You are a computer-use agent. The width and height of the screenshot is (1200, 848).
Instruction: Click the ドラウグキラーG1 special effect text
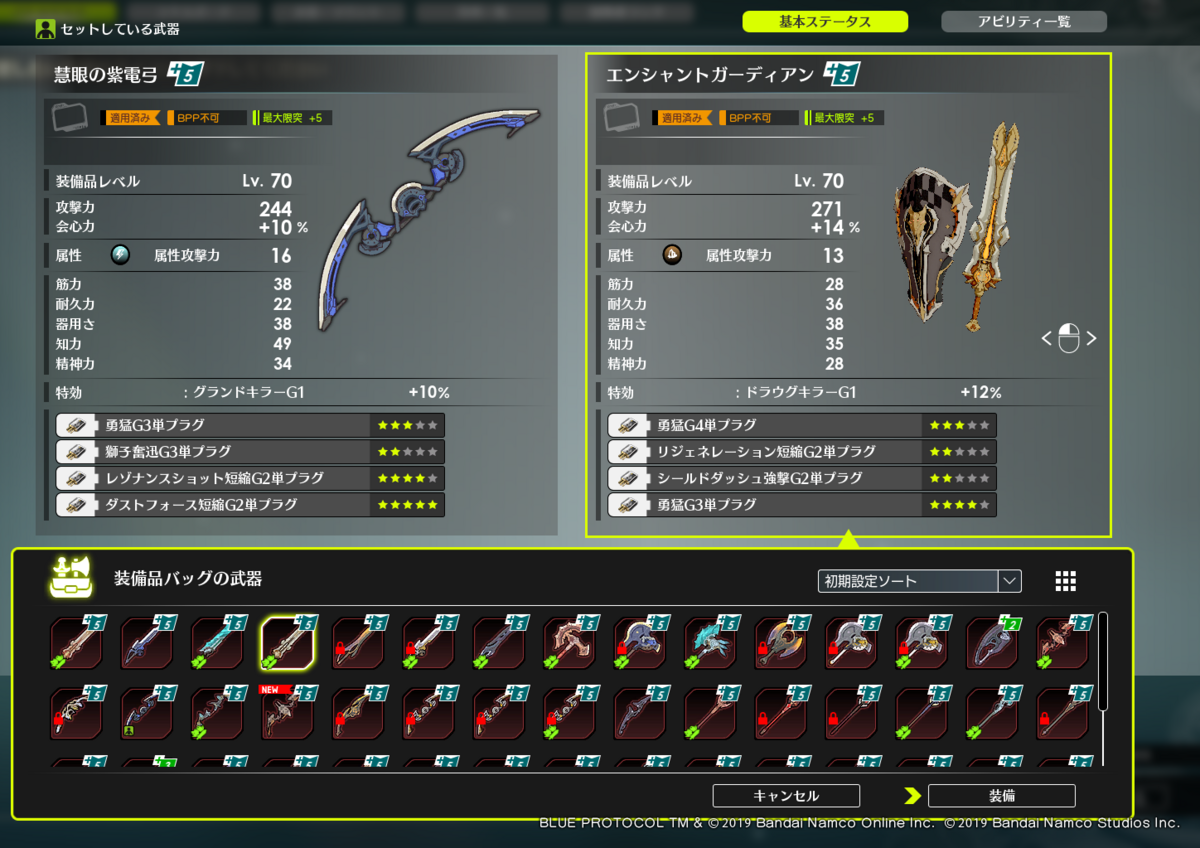794,393
